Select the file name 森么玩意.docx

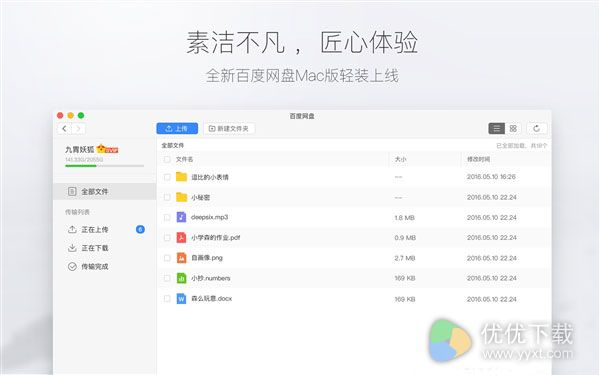pyautogui.click(x=212, y=298)
